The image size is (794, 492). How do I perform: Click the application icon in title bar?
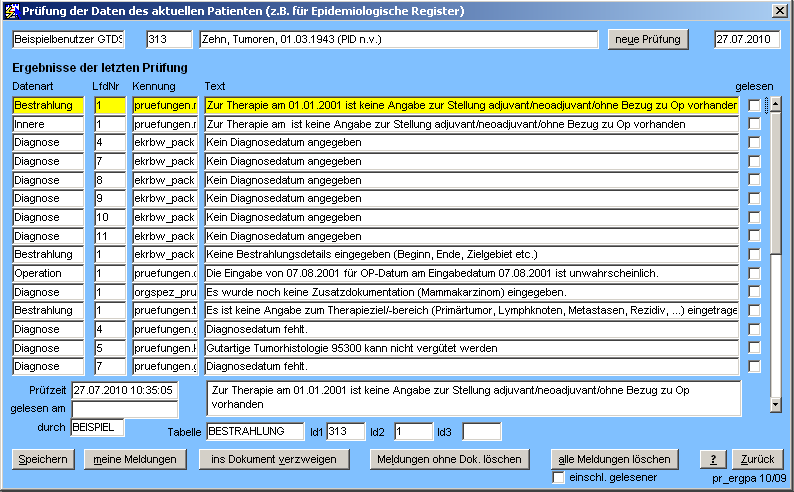click(12, 11)
